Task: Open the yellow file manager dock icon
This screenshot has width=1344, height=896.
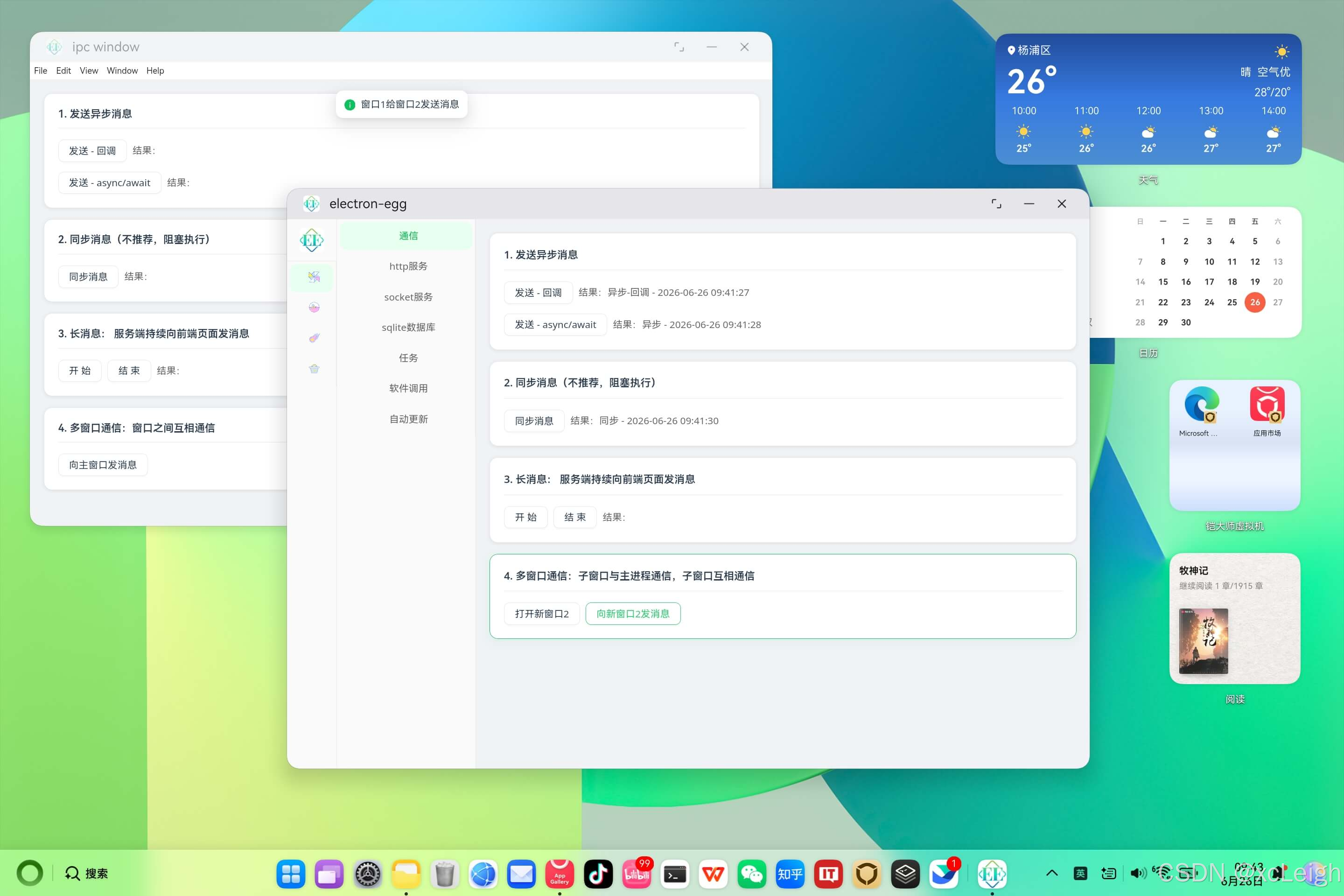Action: tap(406, 874)
